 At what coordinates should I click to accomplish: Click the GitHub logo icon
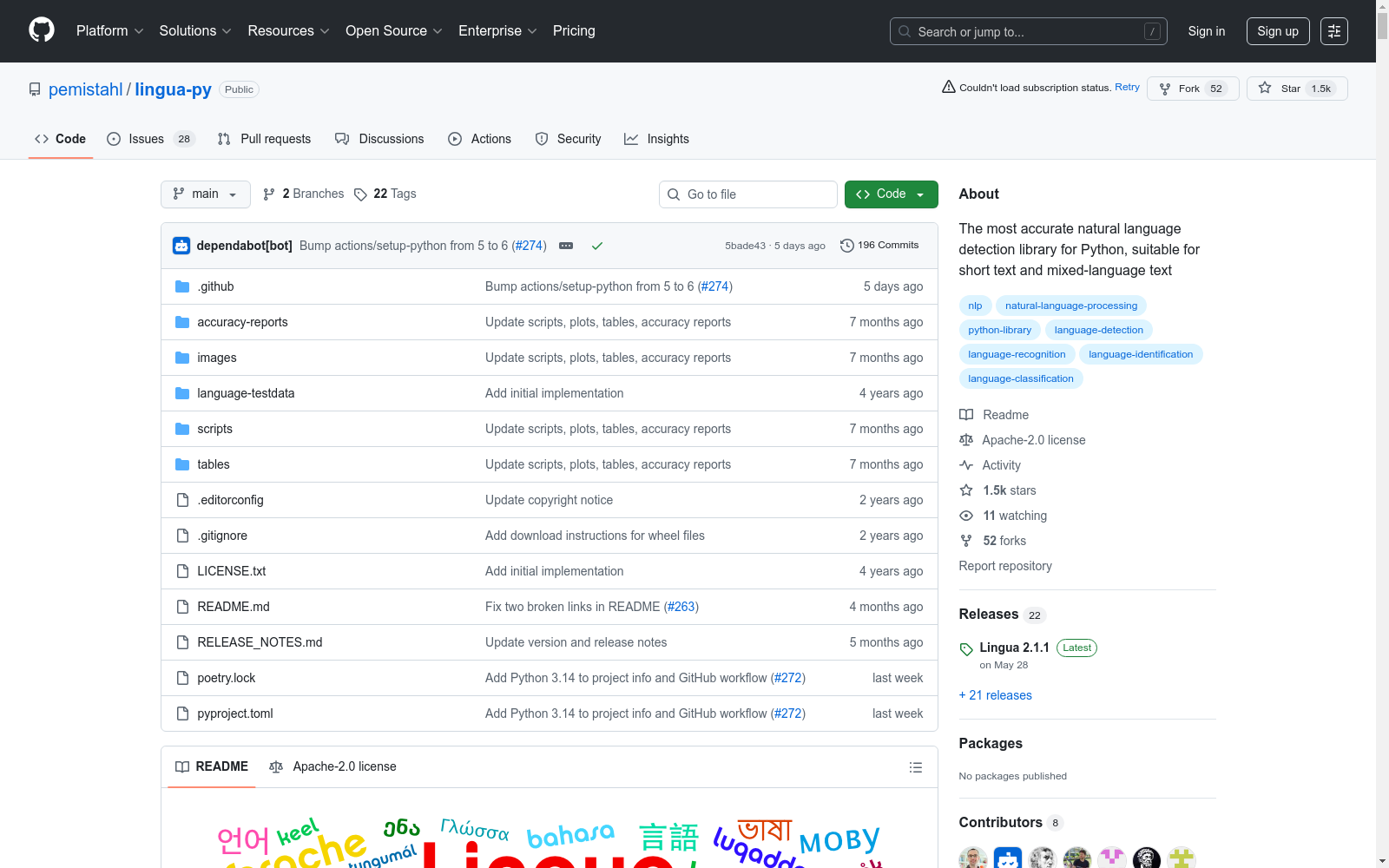coord(42,30)
